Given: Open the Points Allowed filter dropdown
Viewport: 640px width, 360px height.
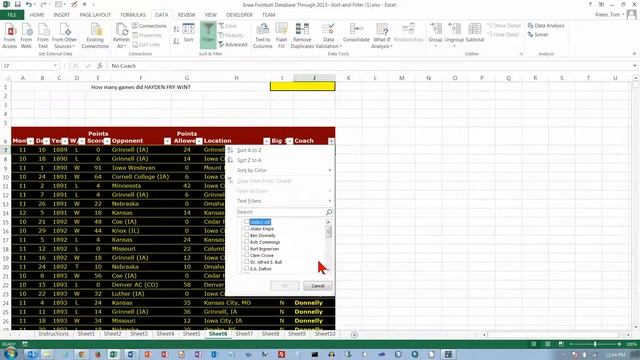Looking at the screenshot, I should (199, 141).
